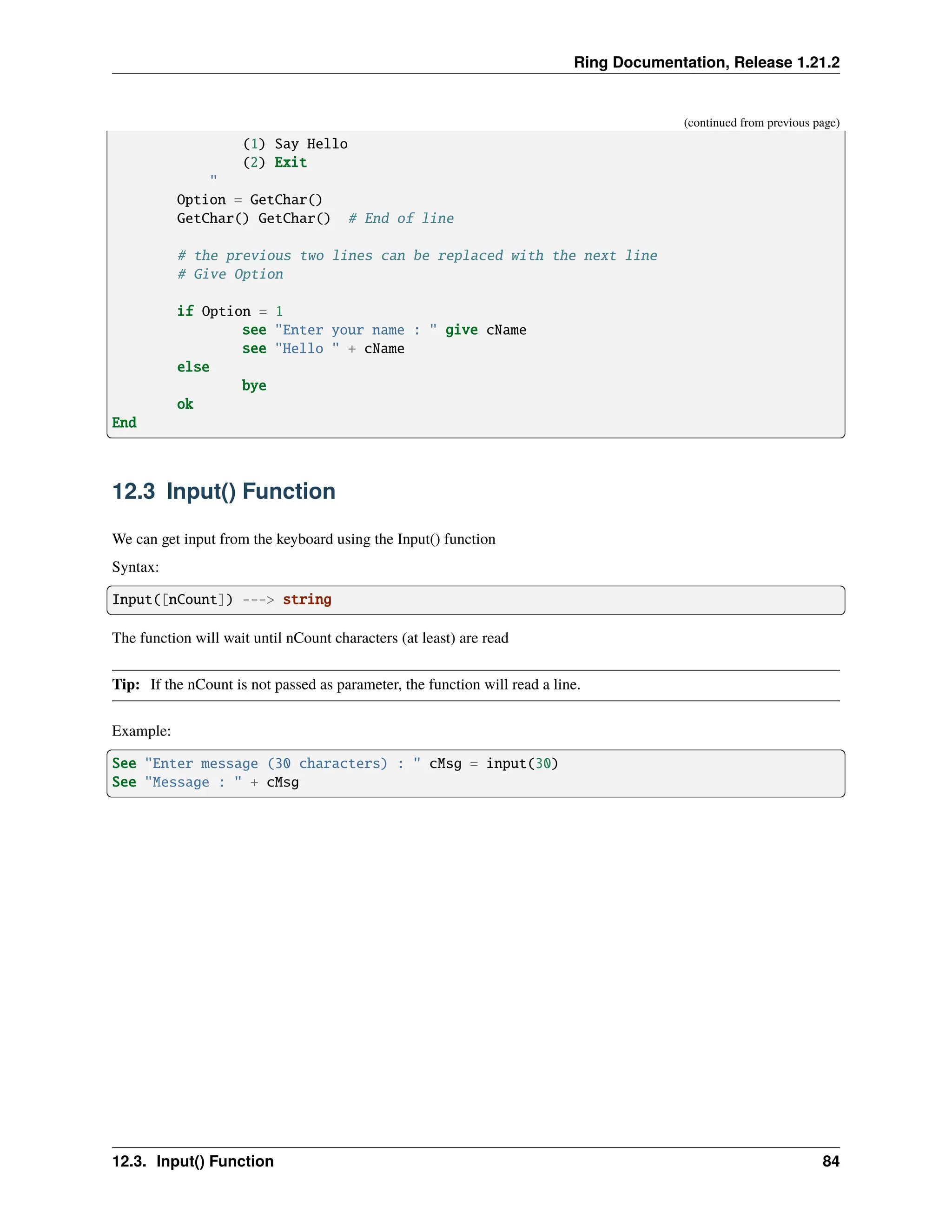Image resolution: width=952 pixels, height=1232 pixels.
Task: Click the '# Give Option' comment line
Action: (230, 274)
